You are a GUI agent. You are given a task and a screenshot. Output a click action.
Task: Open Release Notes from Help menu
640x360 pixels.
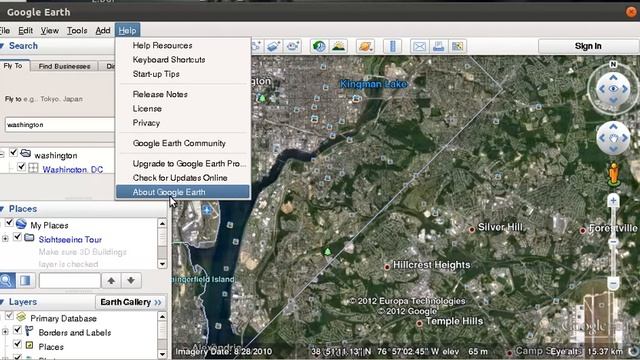pos(183,94)
